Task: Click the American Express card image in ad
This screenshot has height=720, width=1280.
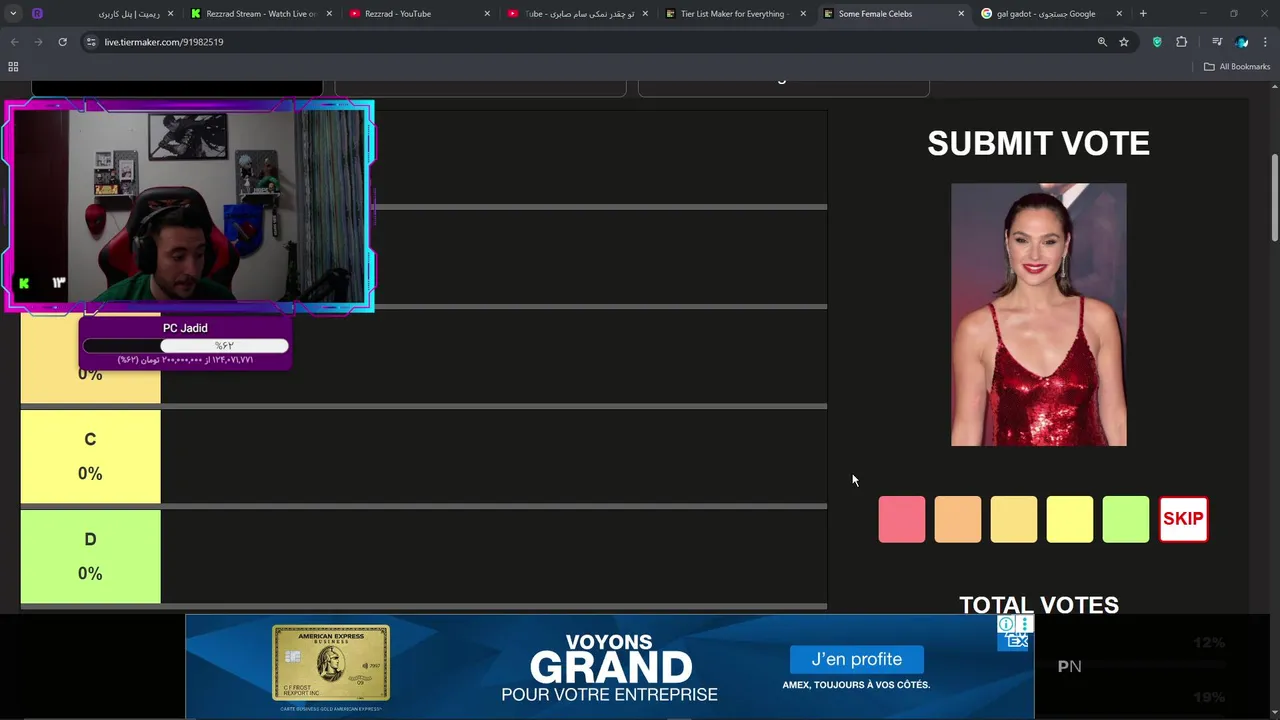Action: pyautogui.click(x=331, y=663)
